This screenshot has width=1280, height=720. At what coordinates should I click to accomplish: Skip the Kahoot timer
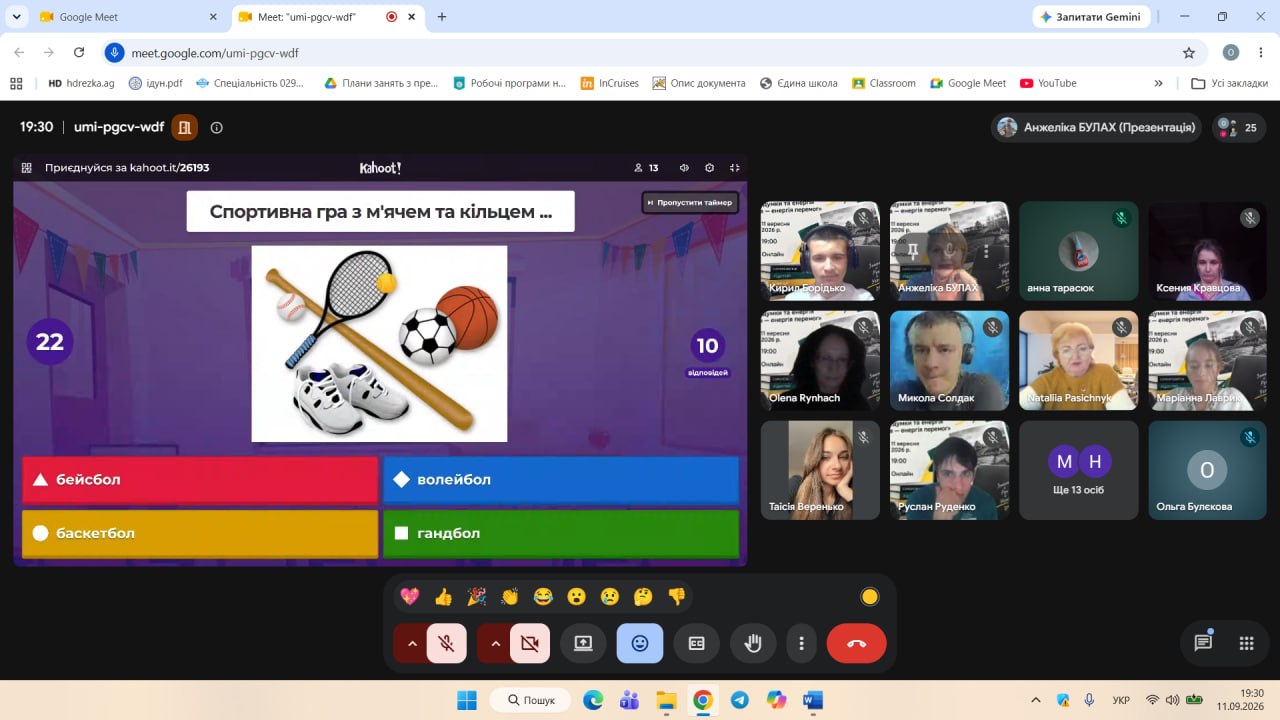690,202
